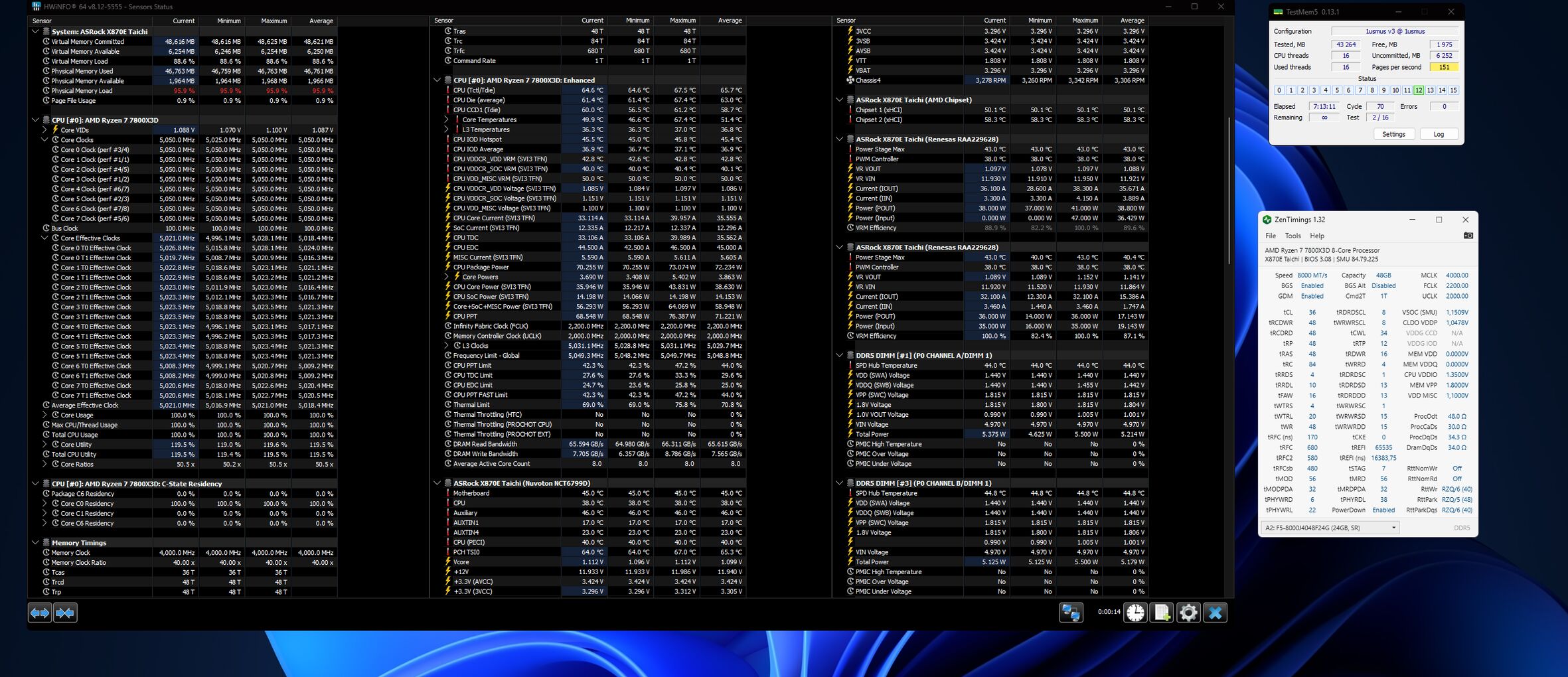Click the 8000 MT/s speed value in ZenTimings

click(1312, 275)
